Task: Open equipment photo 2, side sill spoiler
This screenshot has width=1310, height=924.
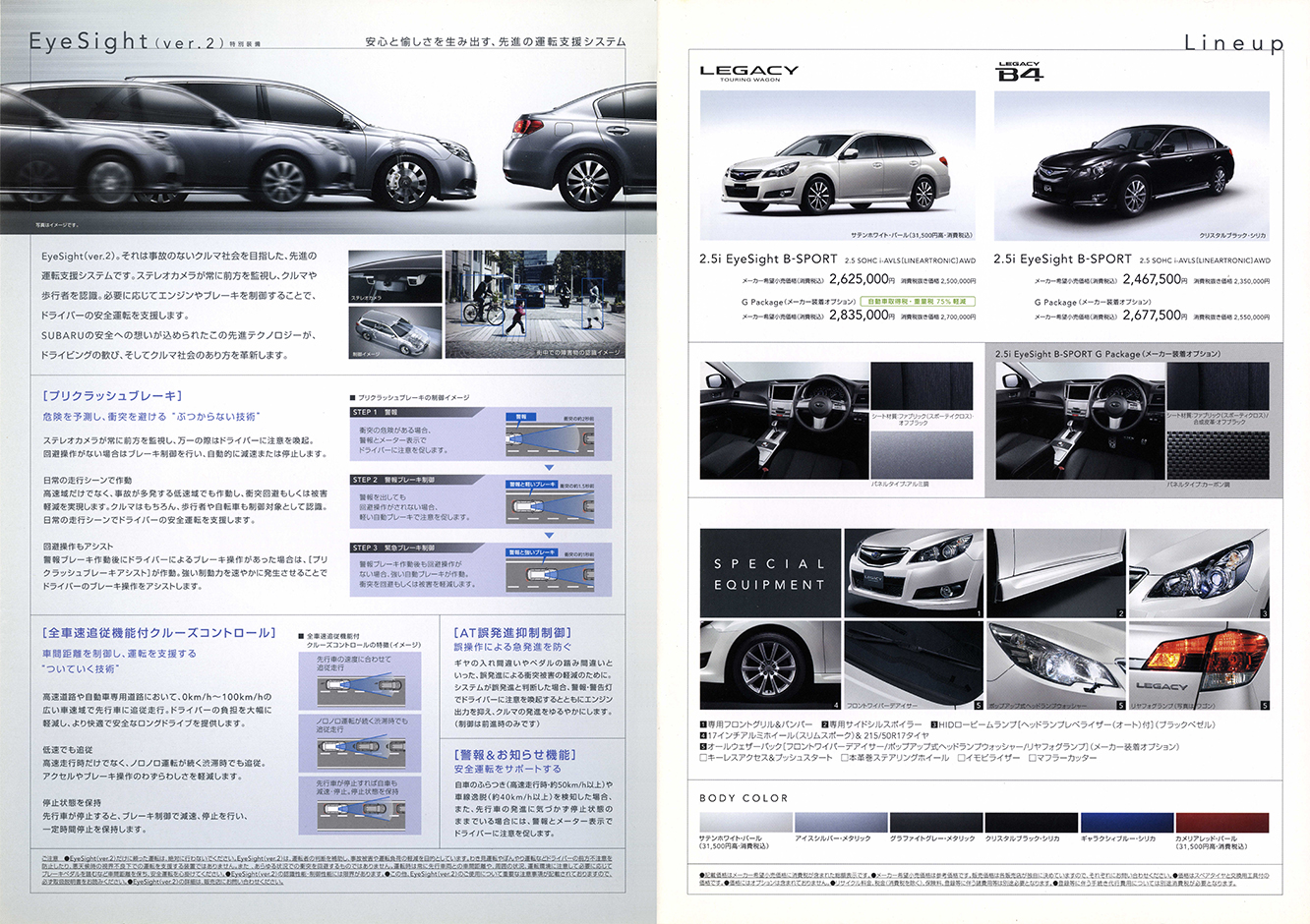Action: click(1056, 574)
